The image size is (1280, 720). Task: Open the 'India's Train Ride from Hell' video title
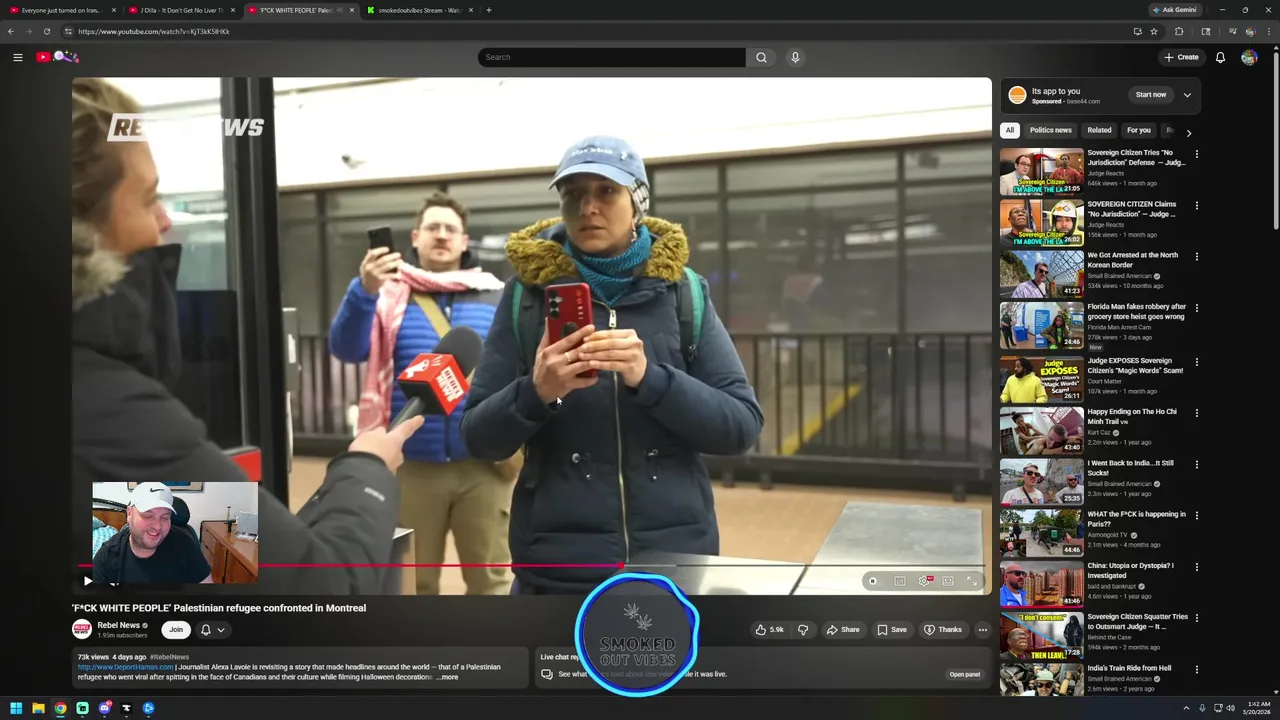(1129, 668)
